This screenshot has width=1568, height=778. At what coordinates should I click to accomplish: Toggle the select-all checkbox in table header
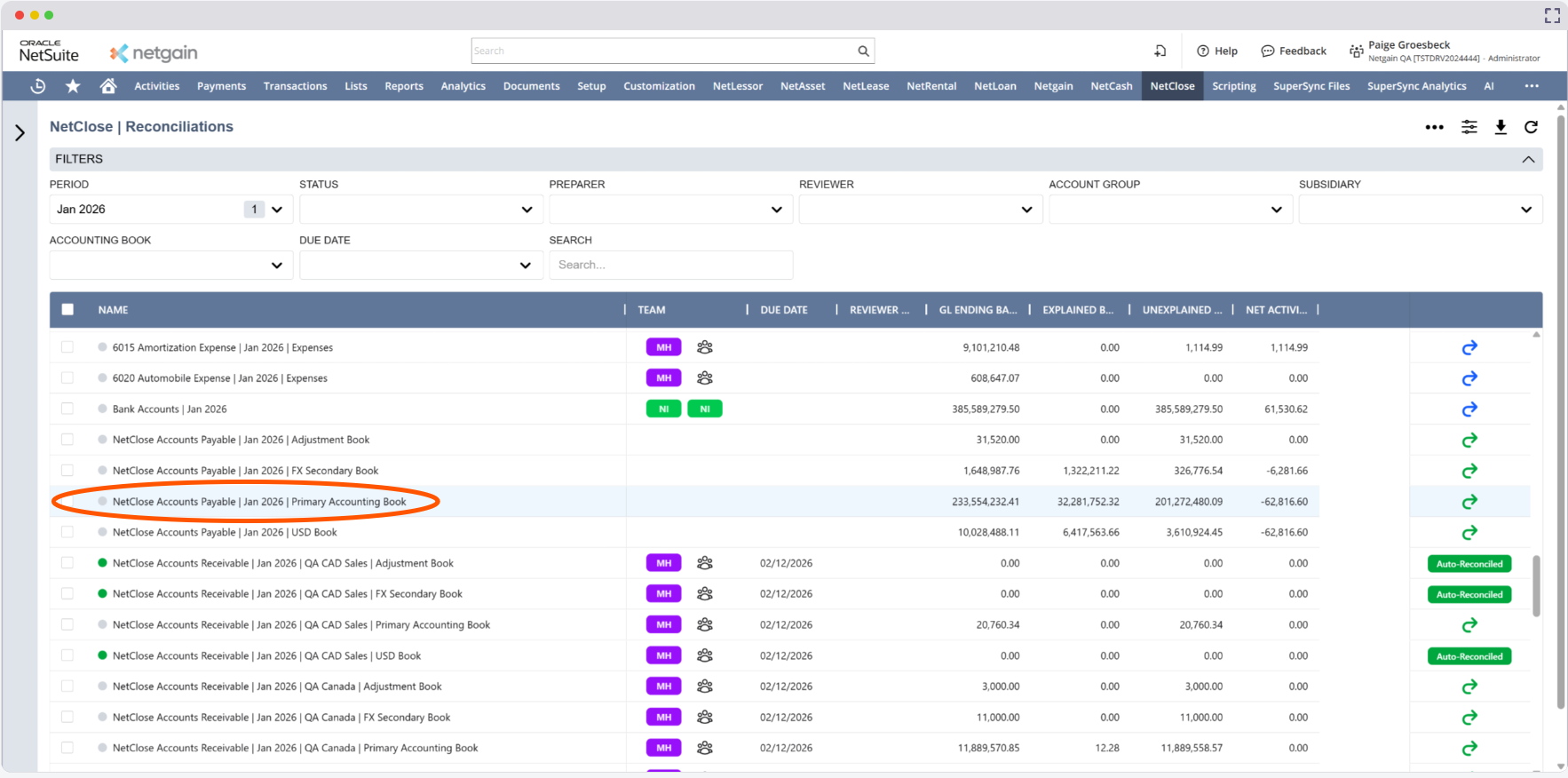point(67,310)
